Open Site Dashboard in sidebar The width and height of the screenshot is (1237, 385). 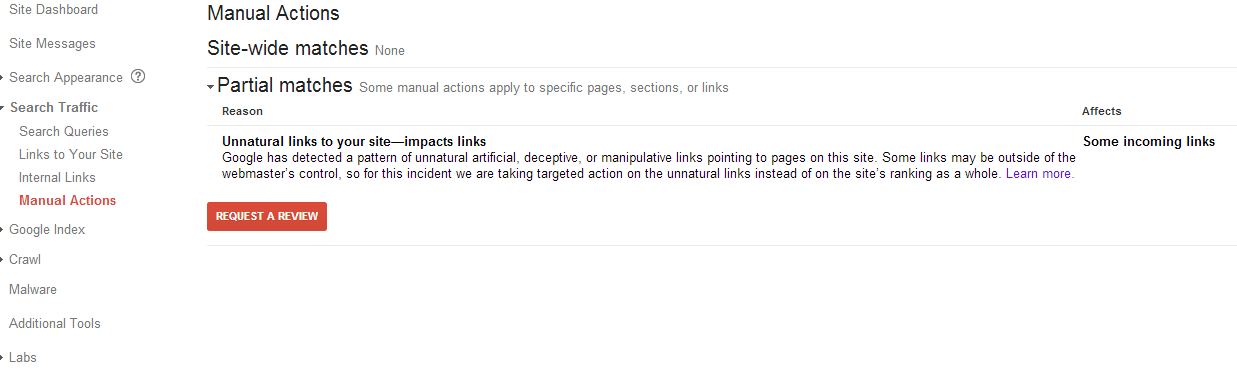pos(53,10)
